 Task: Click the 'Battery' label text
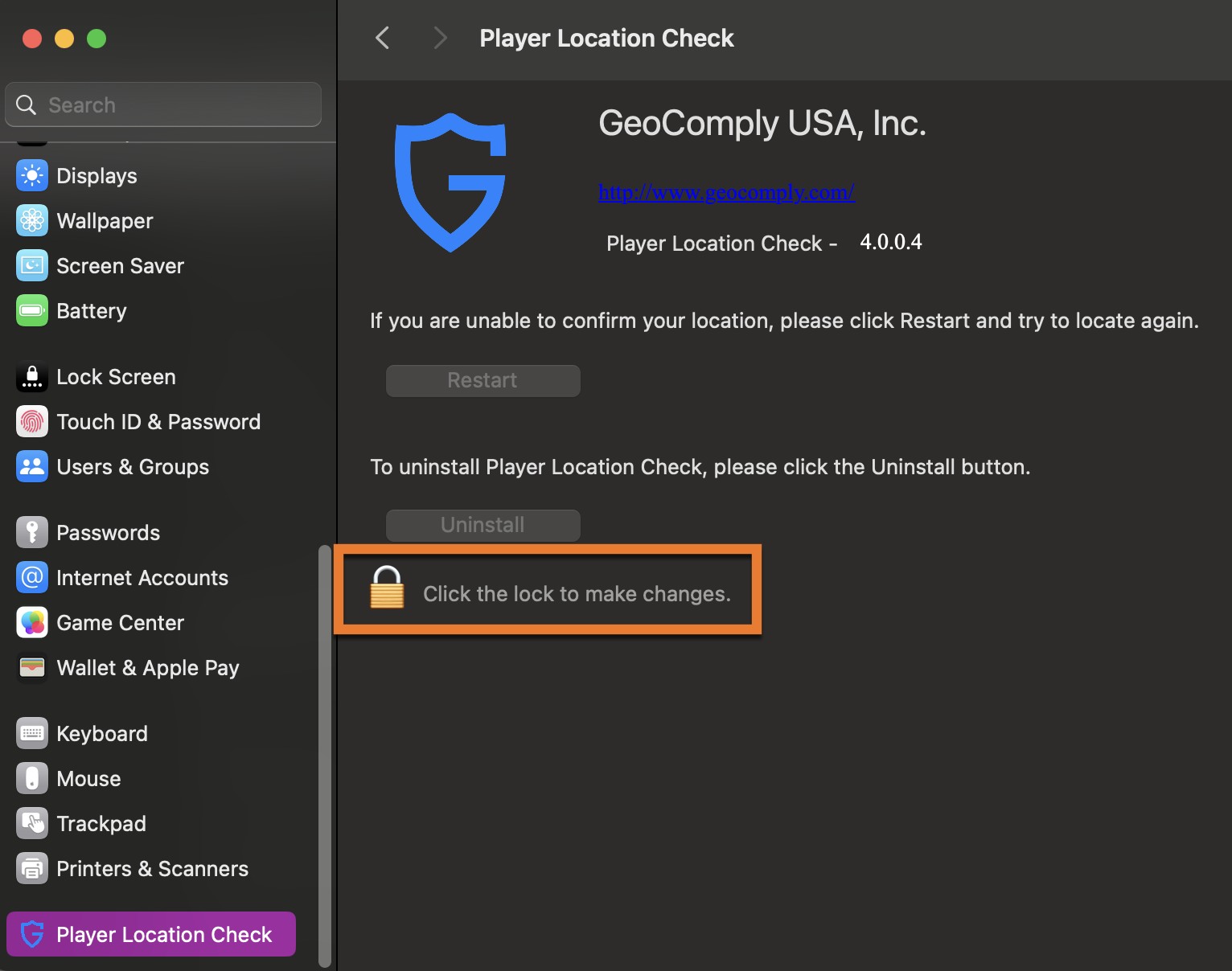pyautogui.click(x=92, y=311)
